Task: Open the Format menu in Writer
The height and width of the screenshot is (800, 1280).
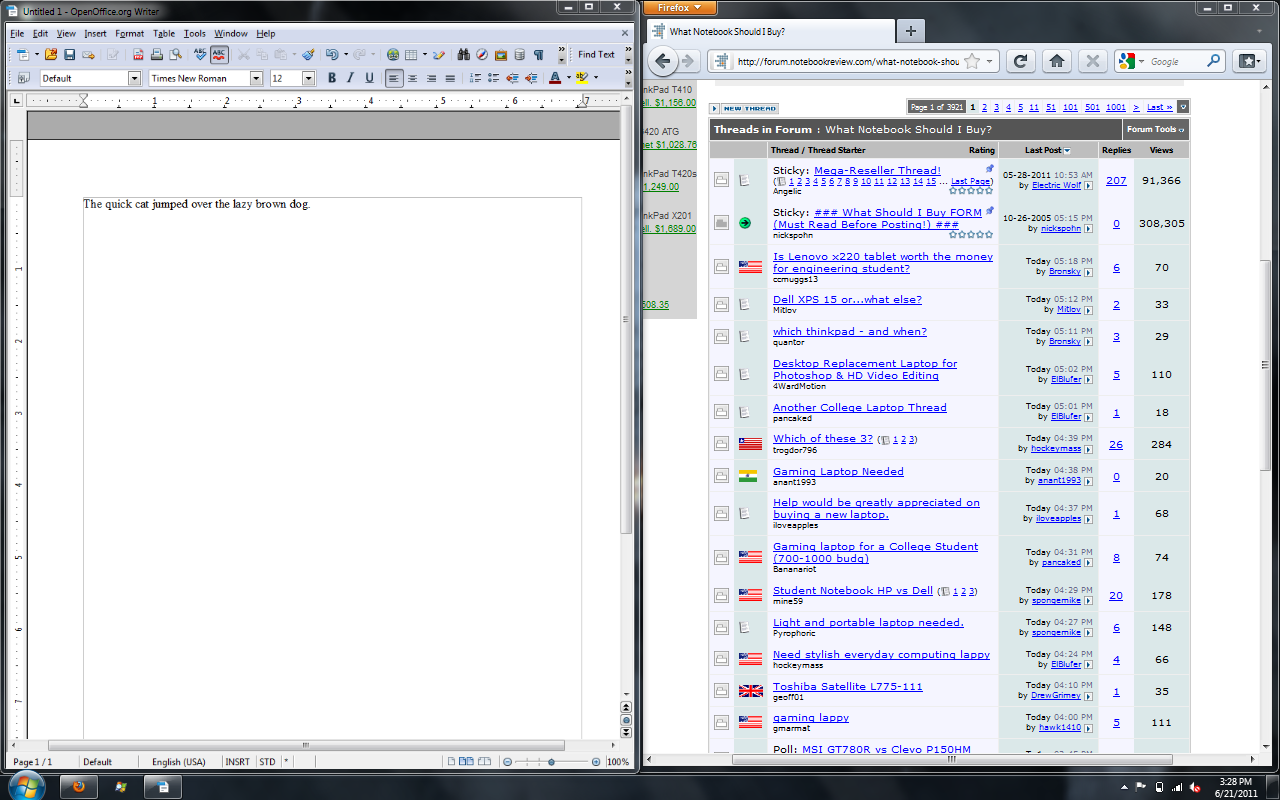Action: (130, 34)
